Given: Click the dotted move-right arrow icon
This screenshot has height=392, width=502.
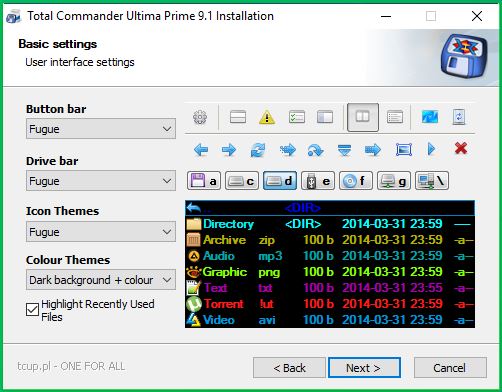Looking at the screenshot, I should [288, 150].
